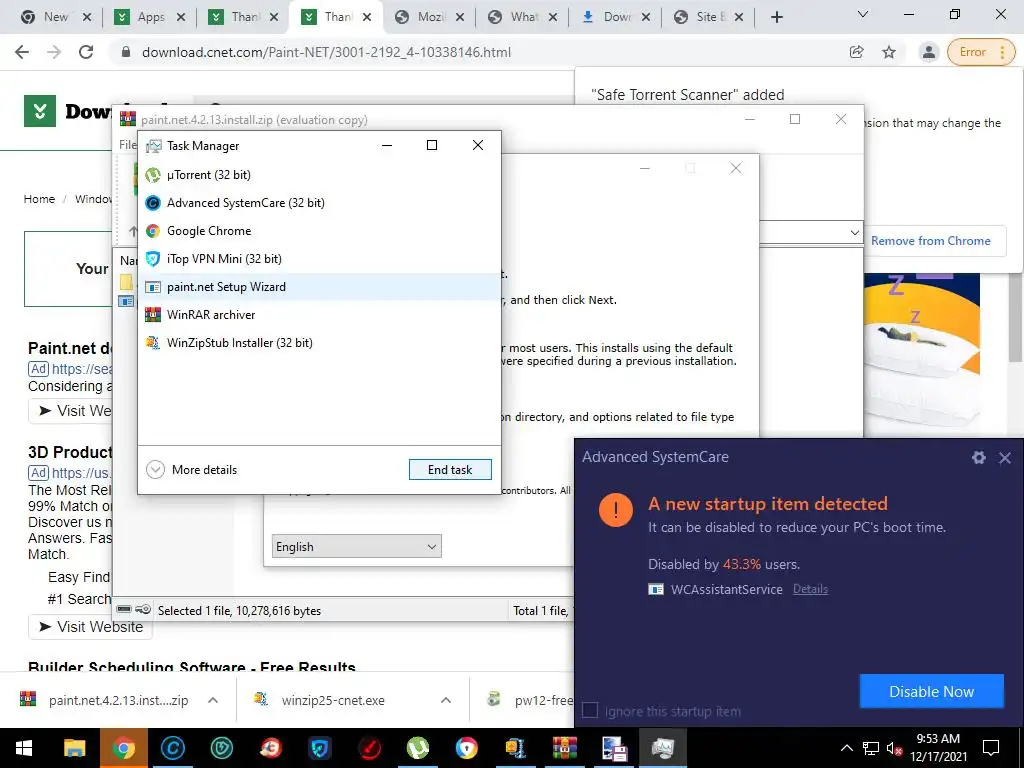Open Advanced SystemCare from taskbar

173,748
